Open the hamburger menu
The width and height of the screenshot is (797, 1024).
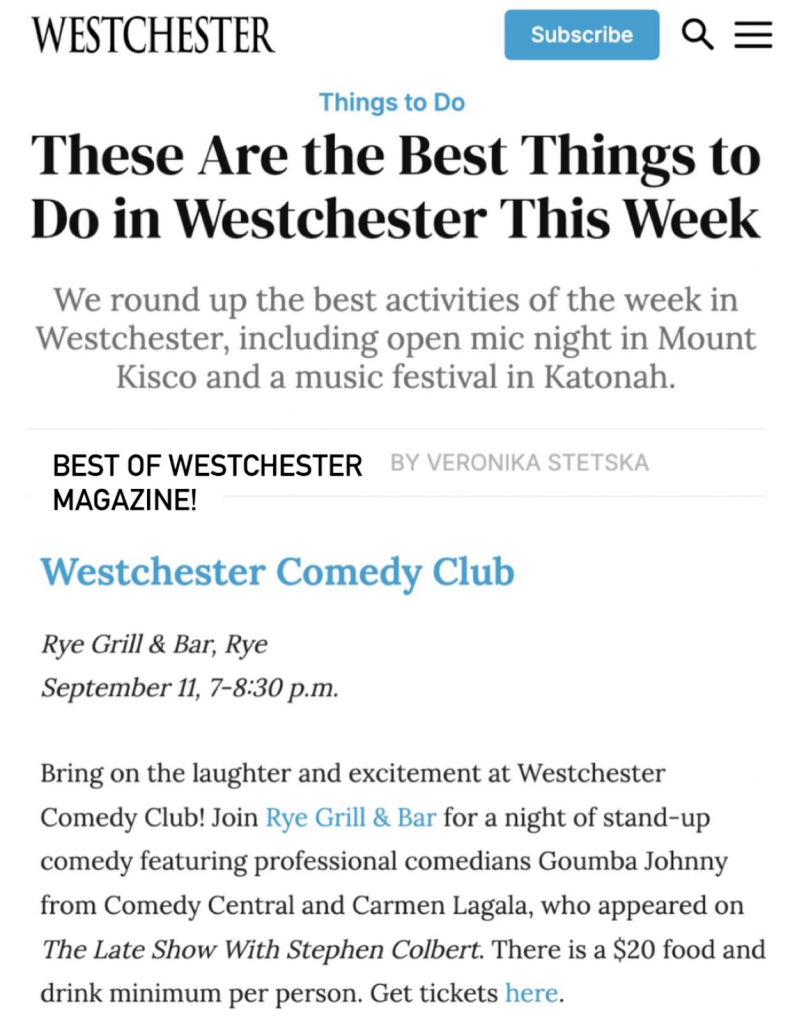click(x=753, y=35)
